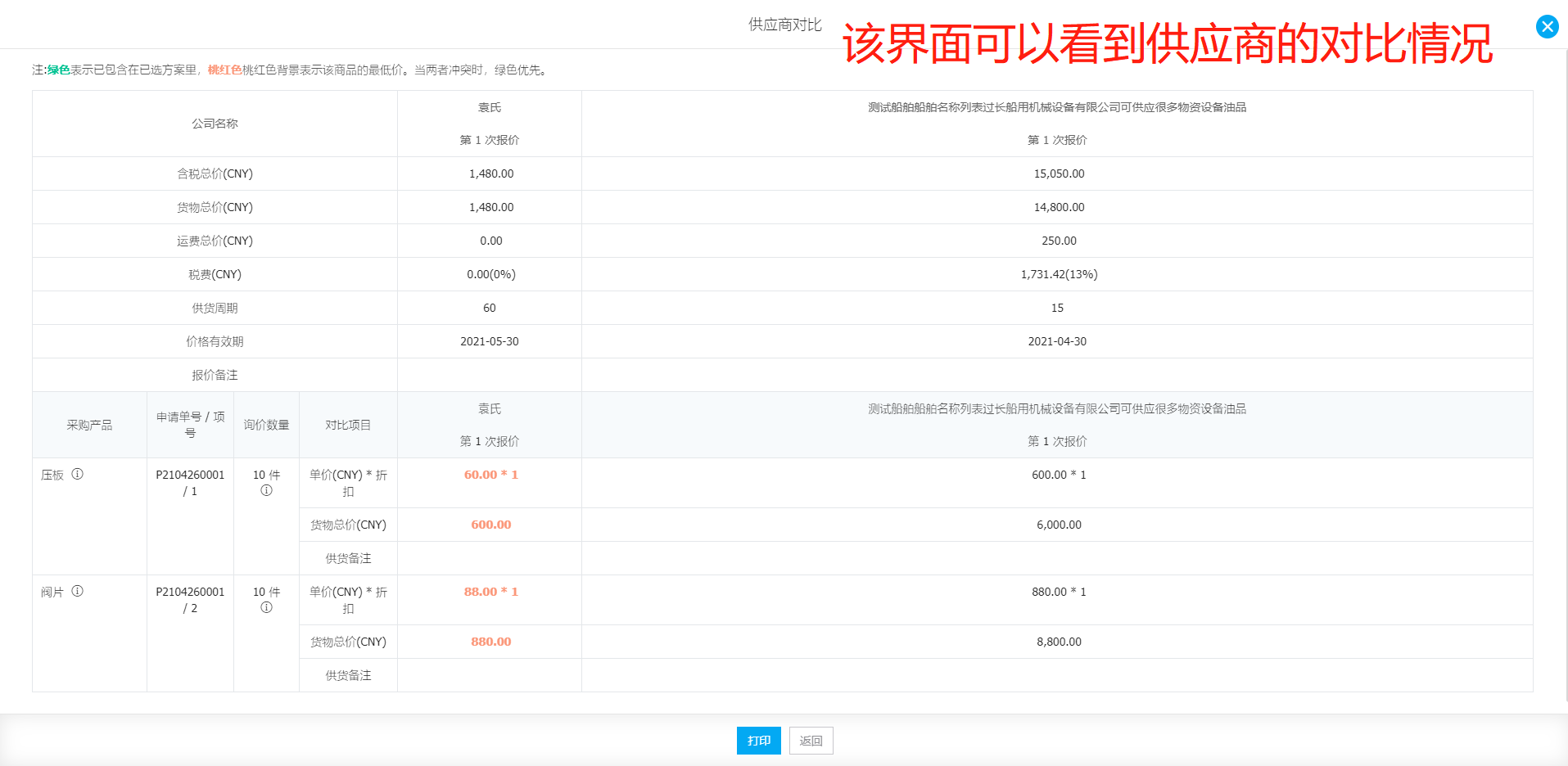The height and width of the screenshot is (766, 1568).
Task: Click 货物总价 value 14,800.00
Action: click(1059, 207)
